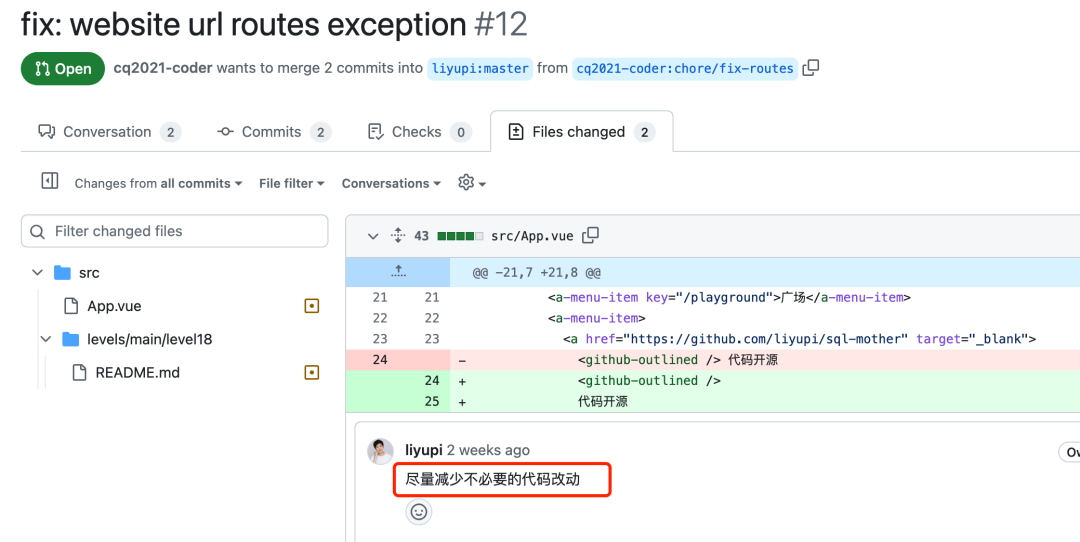This screenshot has height=542, width=1080.
Task: Open the 'Changes from all commits' dropdown
Action: [x=159, y=184]
